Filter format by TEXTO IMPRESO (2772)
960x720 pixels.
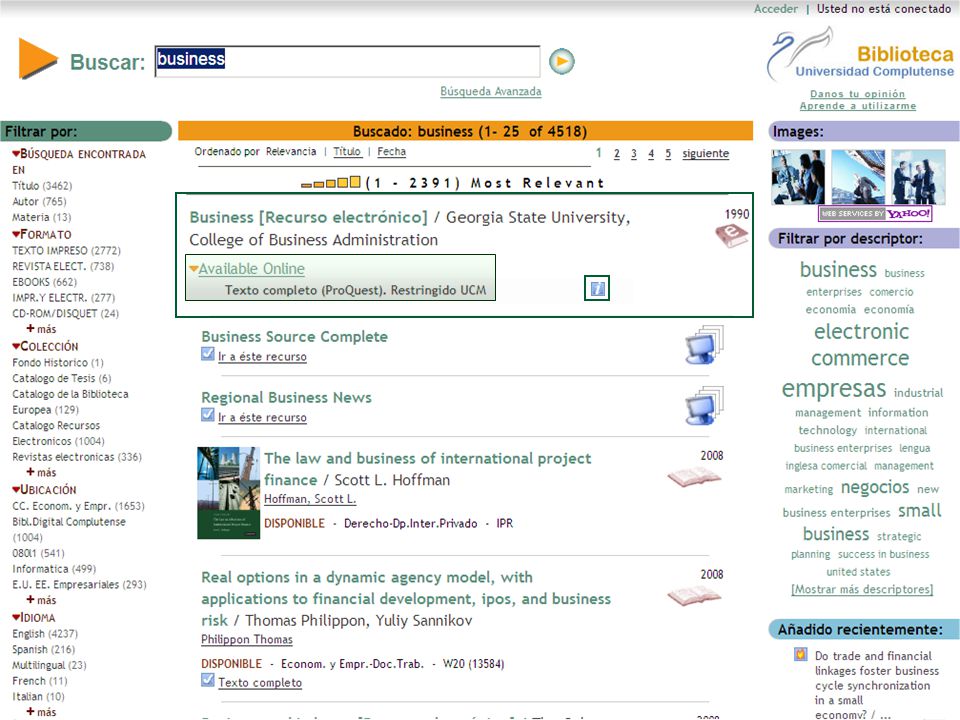66,250
